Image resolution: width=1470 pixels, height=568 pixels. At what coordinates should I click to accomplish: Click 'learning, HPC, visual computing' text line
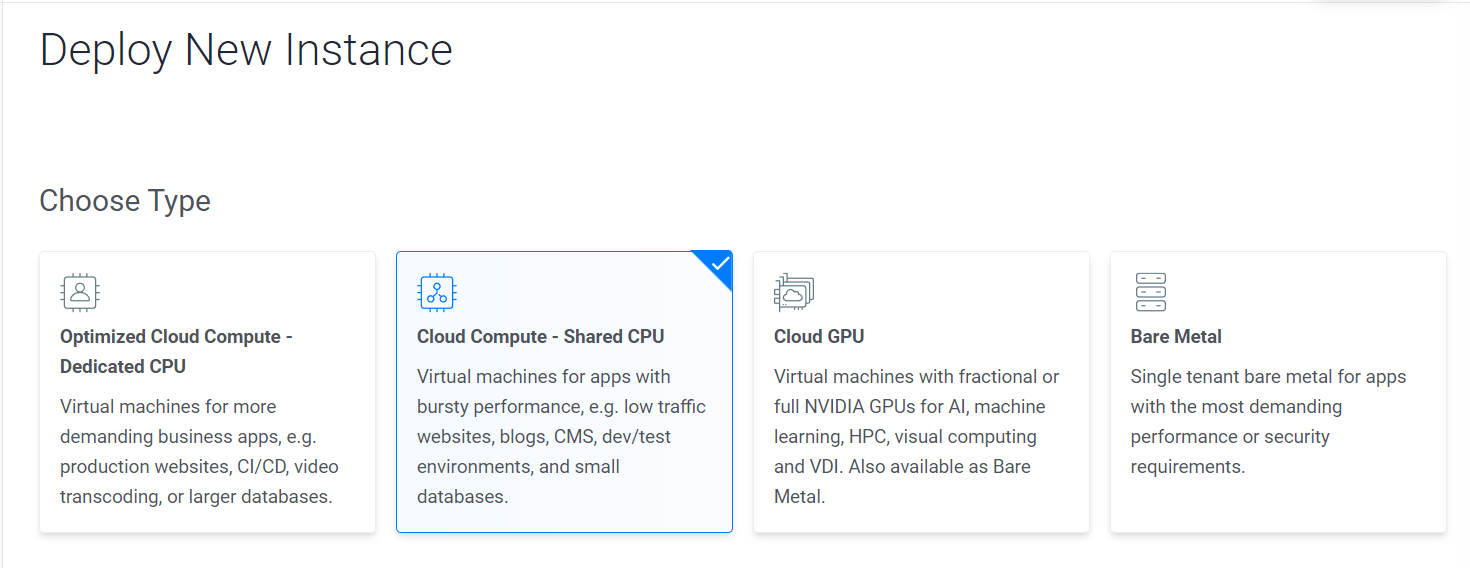(905, 437)
